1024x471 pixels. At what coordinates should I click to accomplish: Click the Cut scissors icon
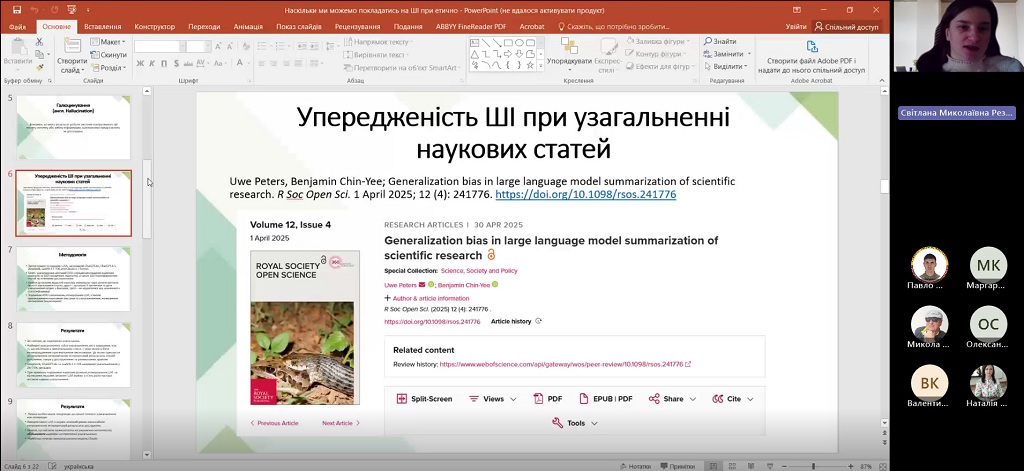[40, 42]
